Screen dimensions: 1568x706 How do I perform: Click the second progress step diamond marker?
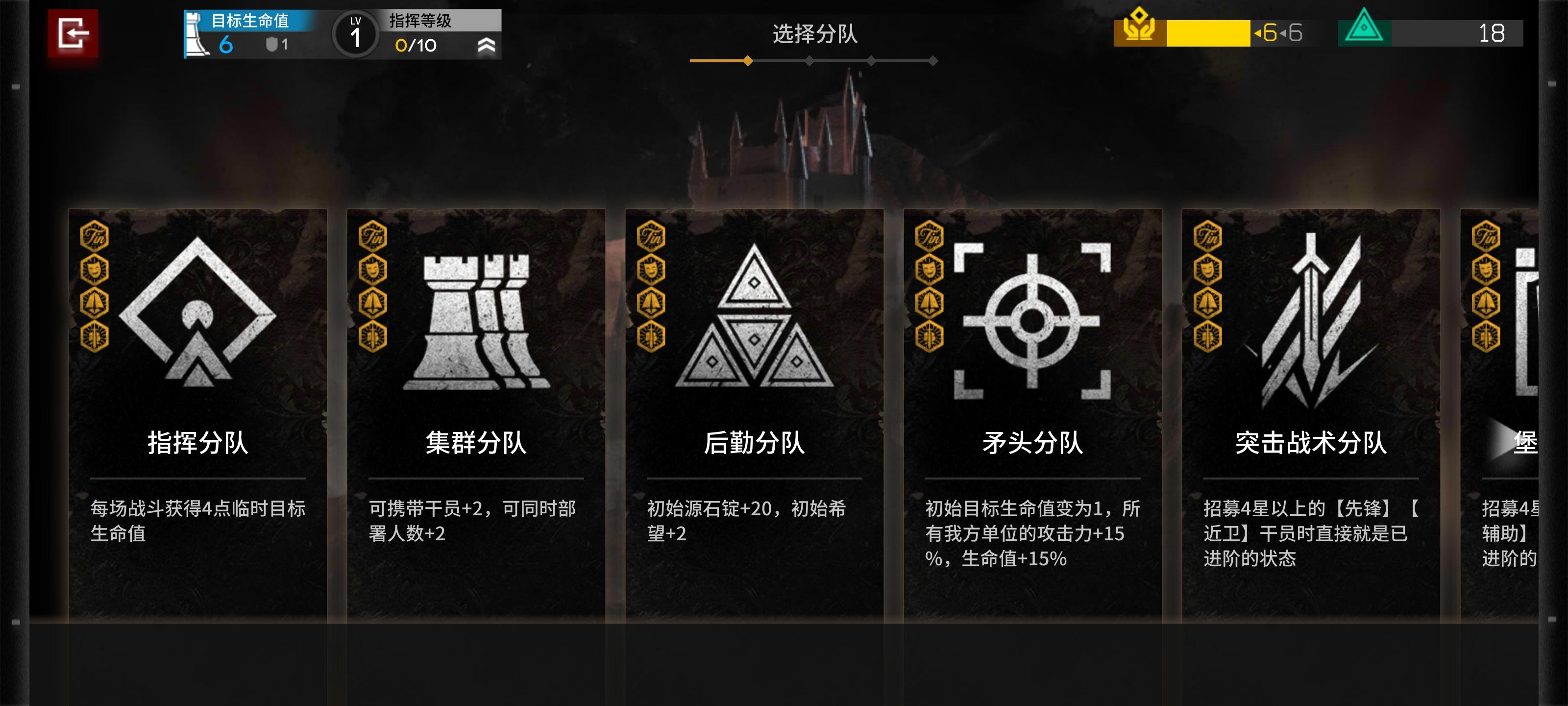809,61
